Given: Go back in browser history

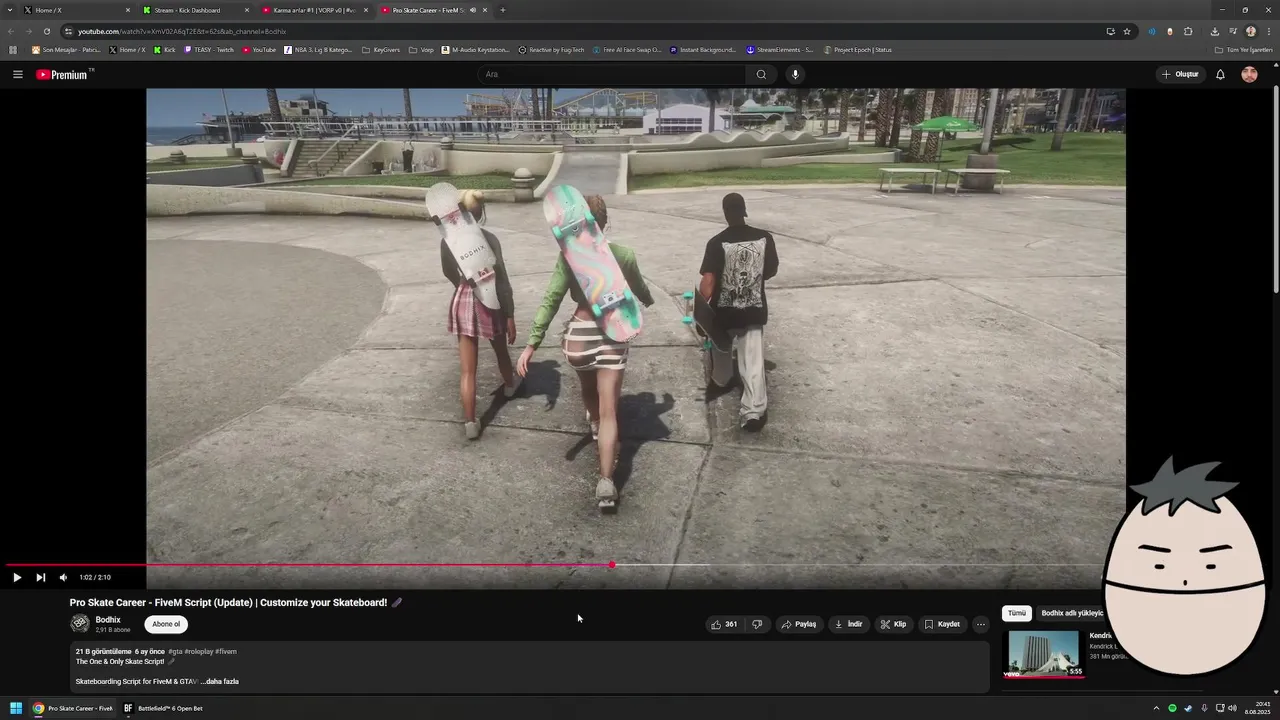Looking at the screenshot, I should click(x=12, y=31).
